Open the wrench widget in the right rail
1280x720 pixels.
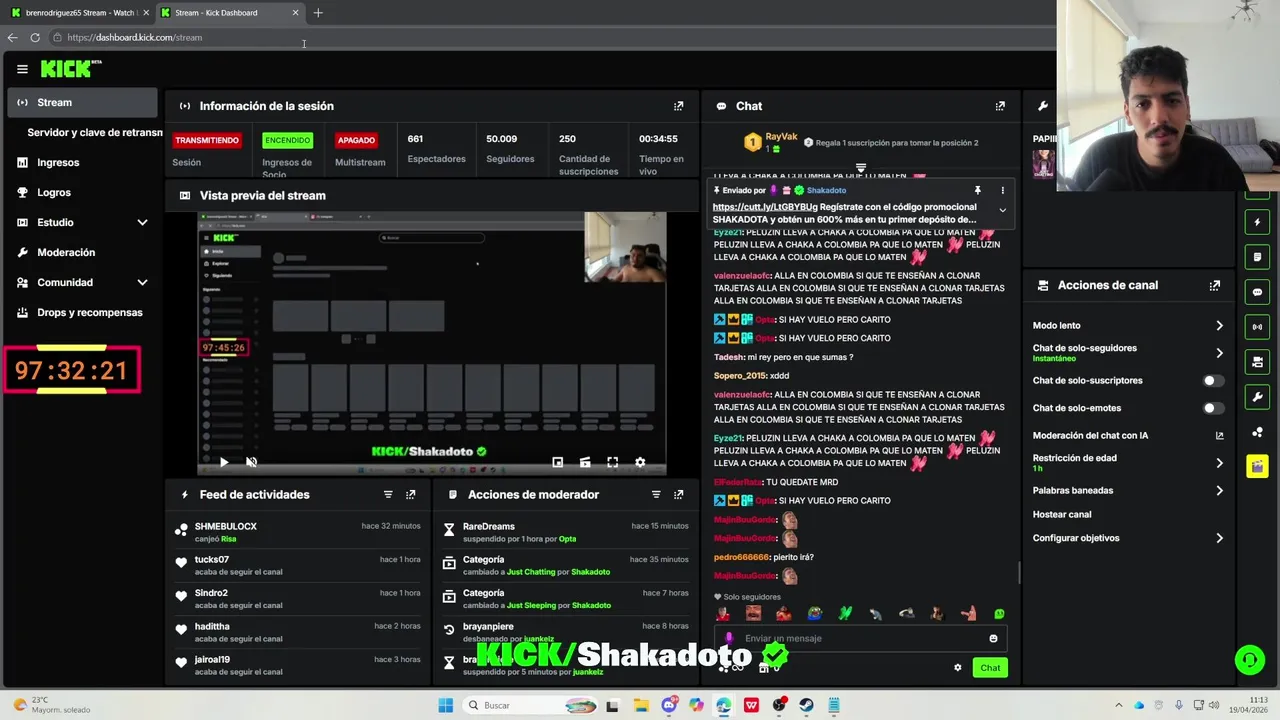1257,397
